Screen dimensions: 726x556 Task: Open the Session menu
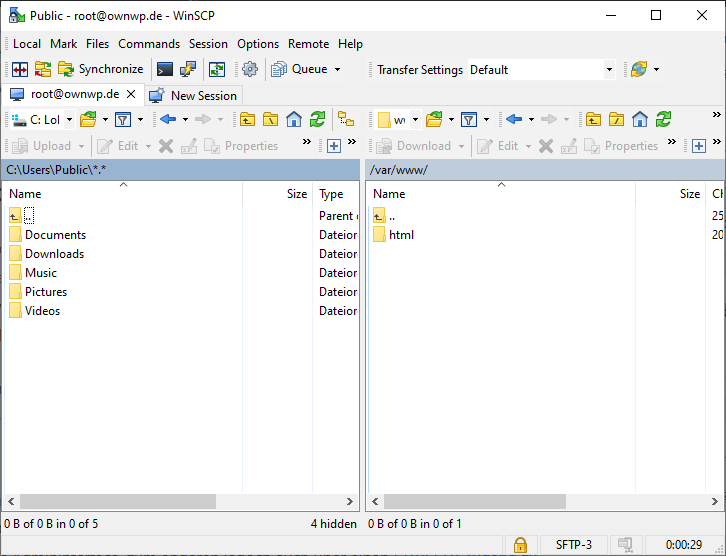[208, 44]
